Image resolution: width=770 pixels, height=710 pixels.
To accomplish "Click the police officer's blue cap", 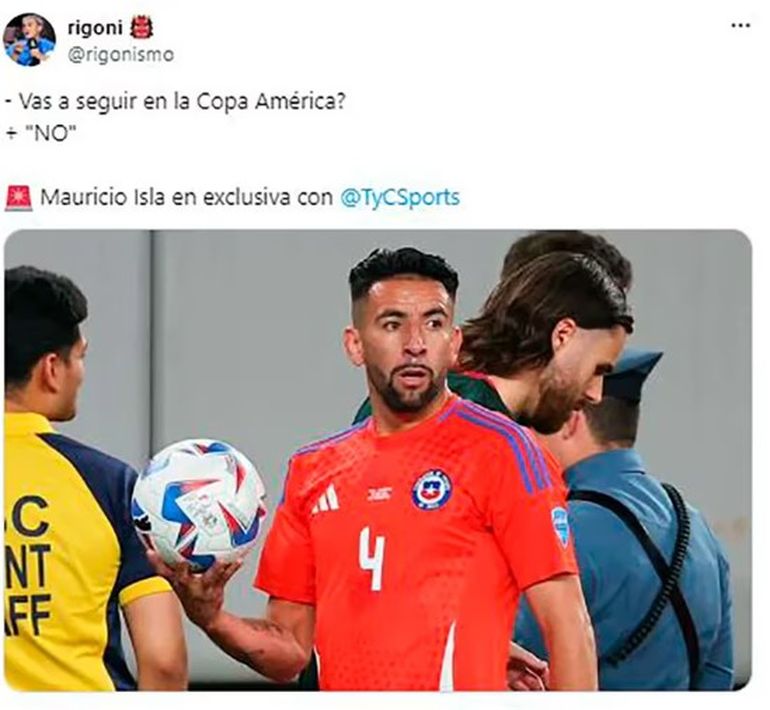I will 631,374.
